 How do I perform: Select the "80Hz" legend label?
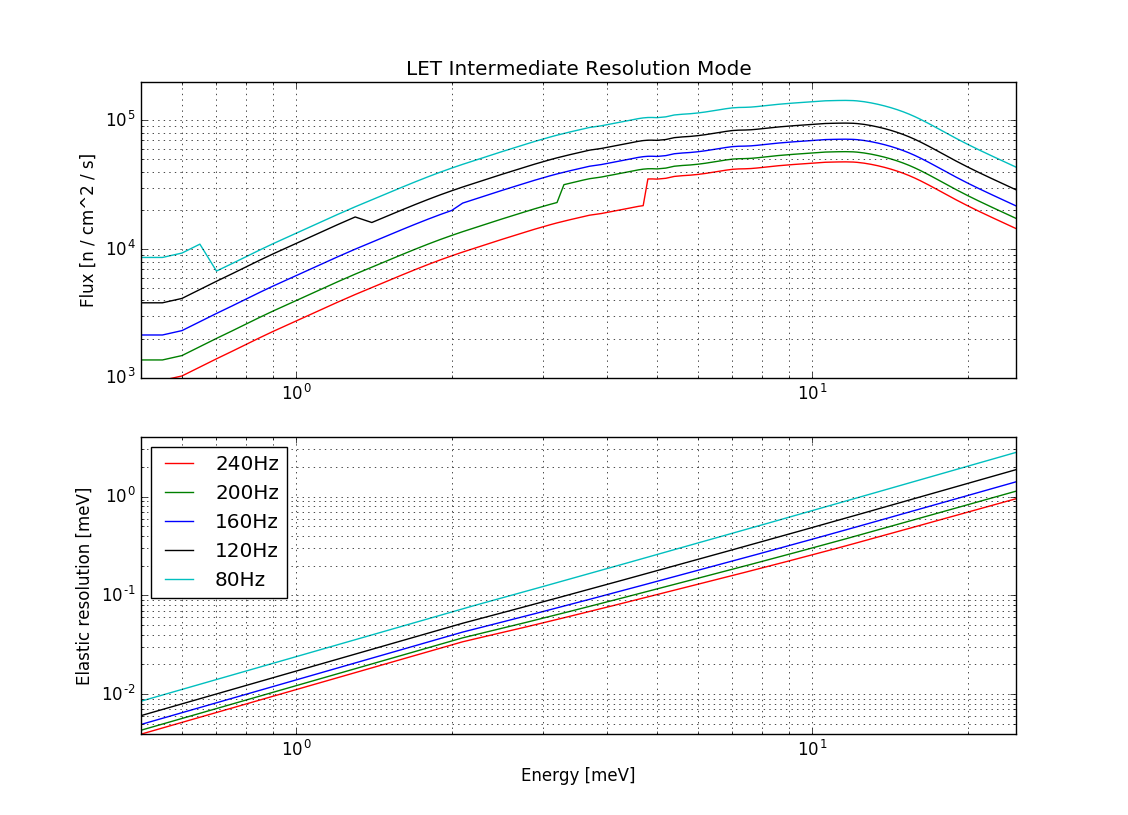pyautogui.click(x=240, y=579)
